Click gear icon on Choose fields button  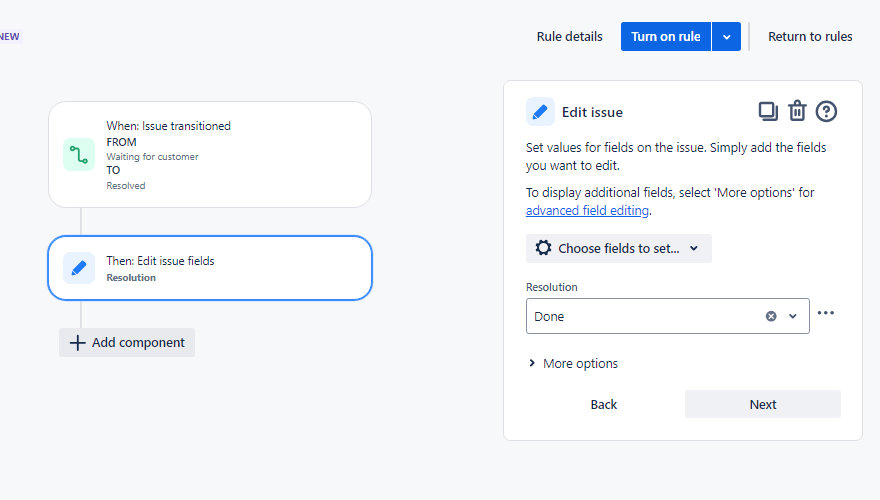(543, 248)
